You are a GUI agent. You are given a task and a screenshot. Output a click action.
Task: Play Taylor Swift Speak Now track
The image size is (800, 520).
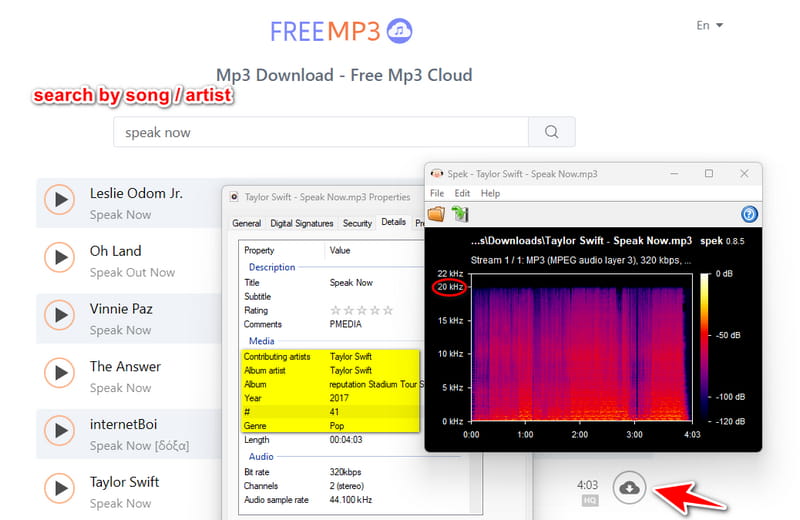[x=59, y=488]
